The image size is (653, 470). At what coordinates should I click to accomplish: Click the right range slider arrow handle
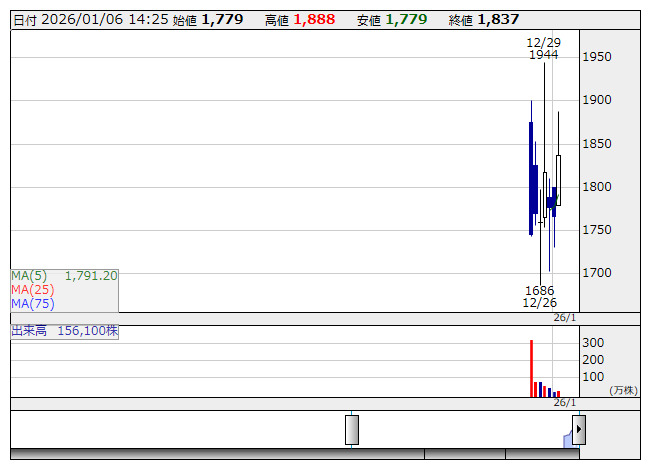pos(579,430)
